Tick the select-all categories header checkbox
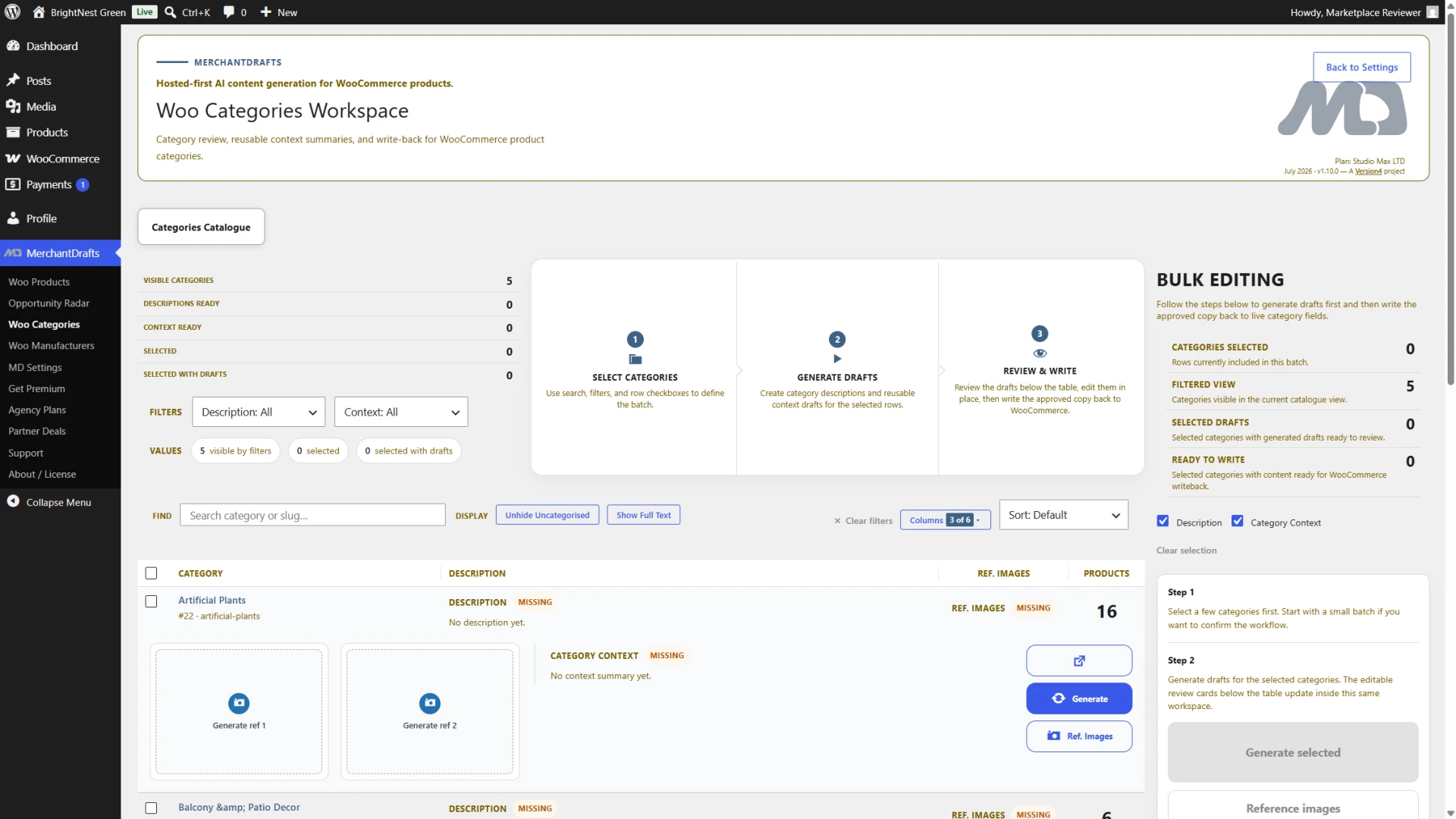 pyautogui.click(x=151, y=573)
